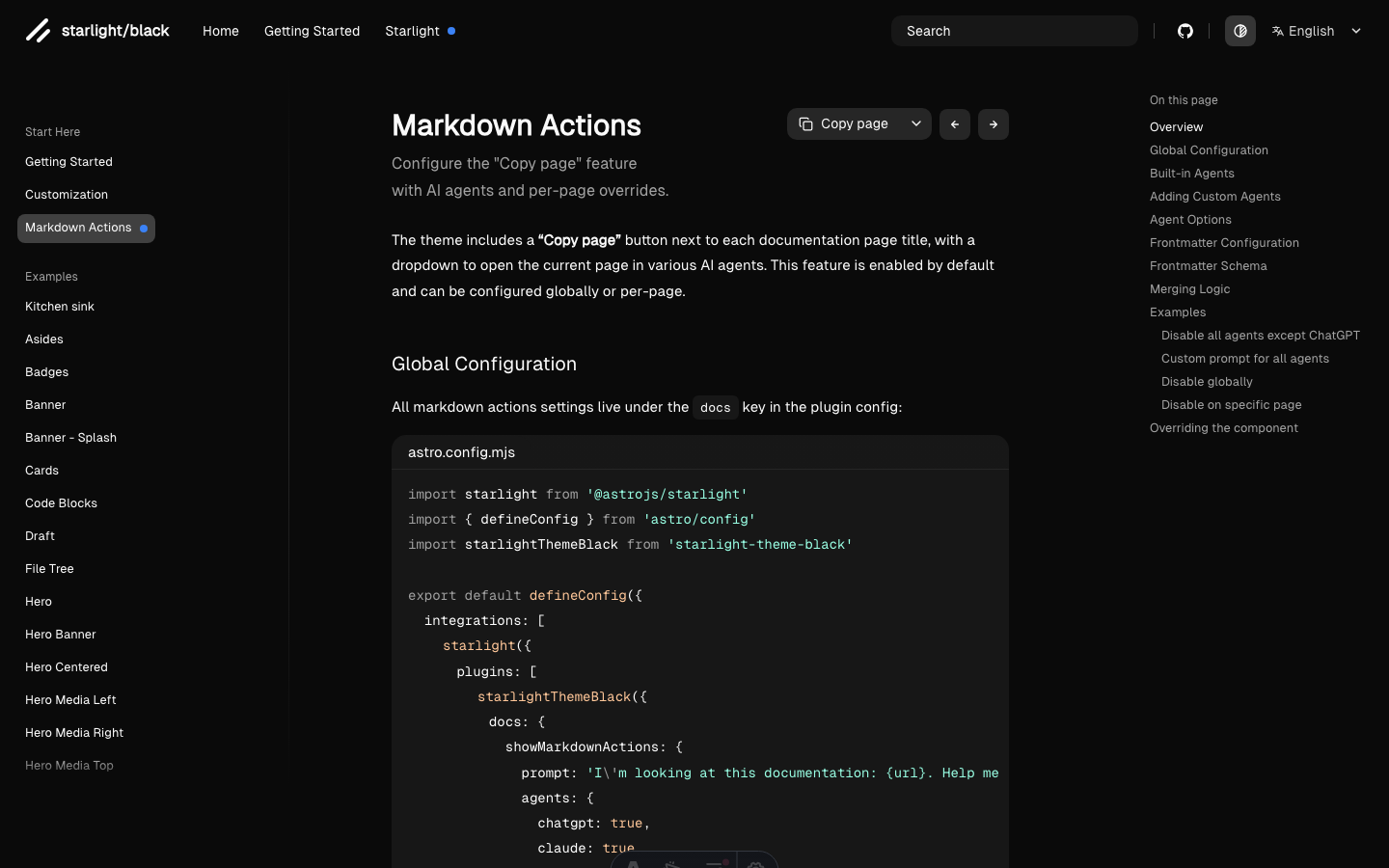
Task: Jump to Frontmatter Schema section
Action: coord(1208,266)
